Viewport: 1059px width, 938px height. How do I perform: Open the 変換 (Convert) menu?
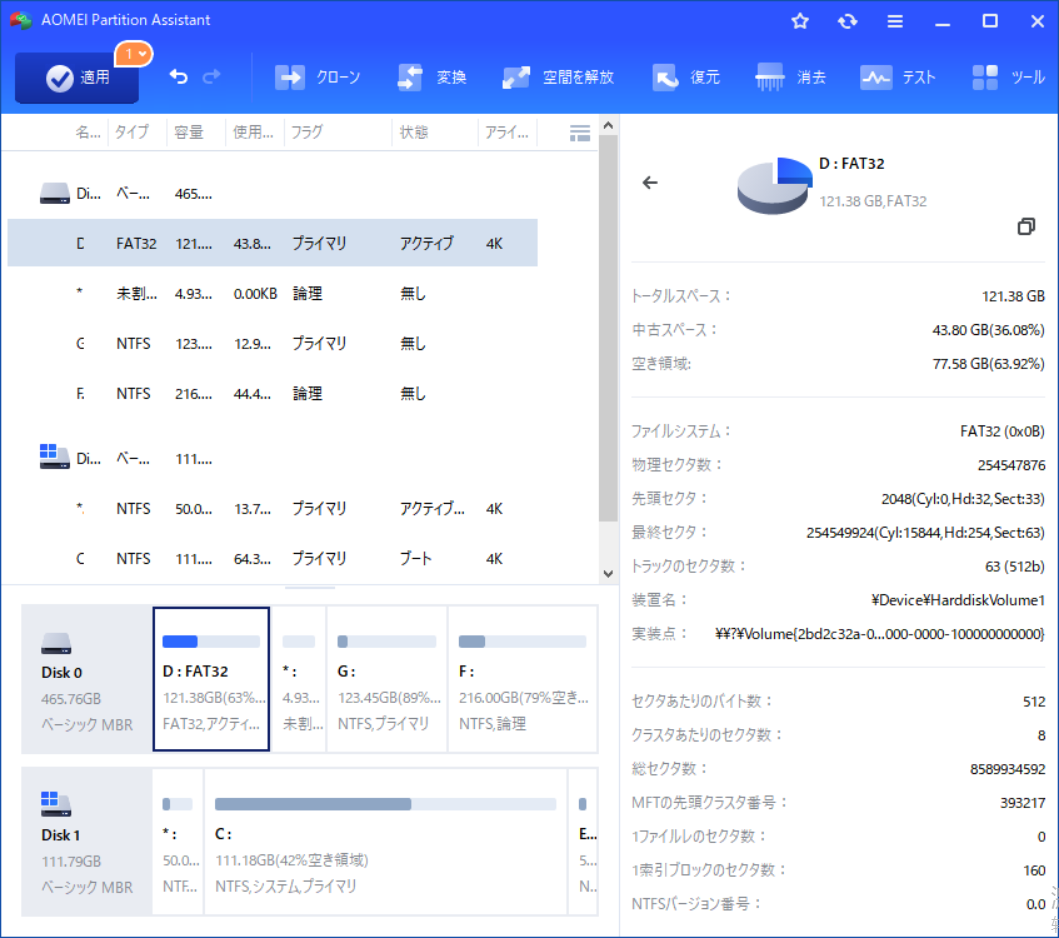coord(432,78)
